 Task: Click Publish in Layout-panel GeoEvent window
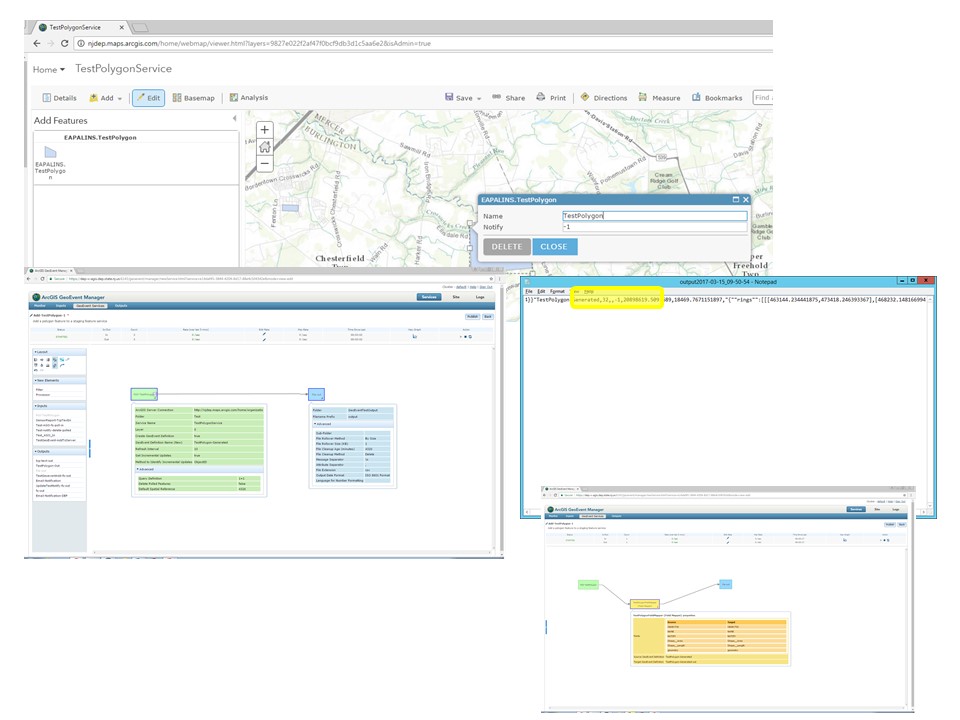click(x=472, y=317)
